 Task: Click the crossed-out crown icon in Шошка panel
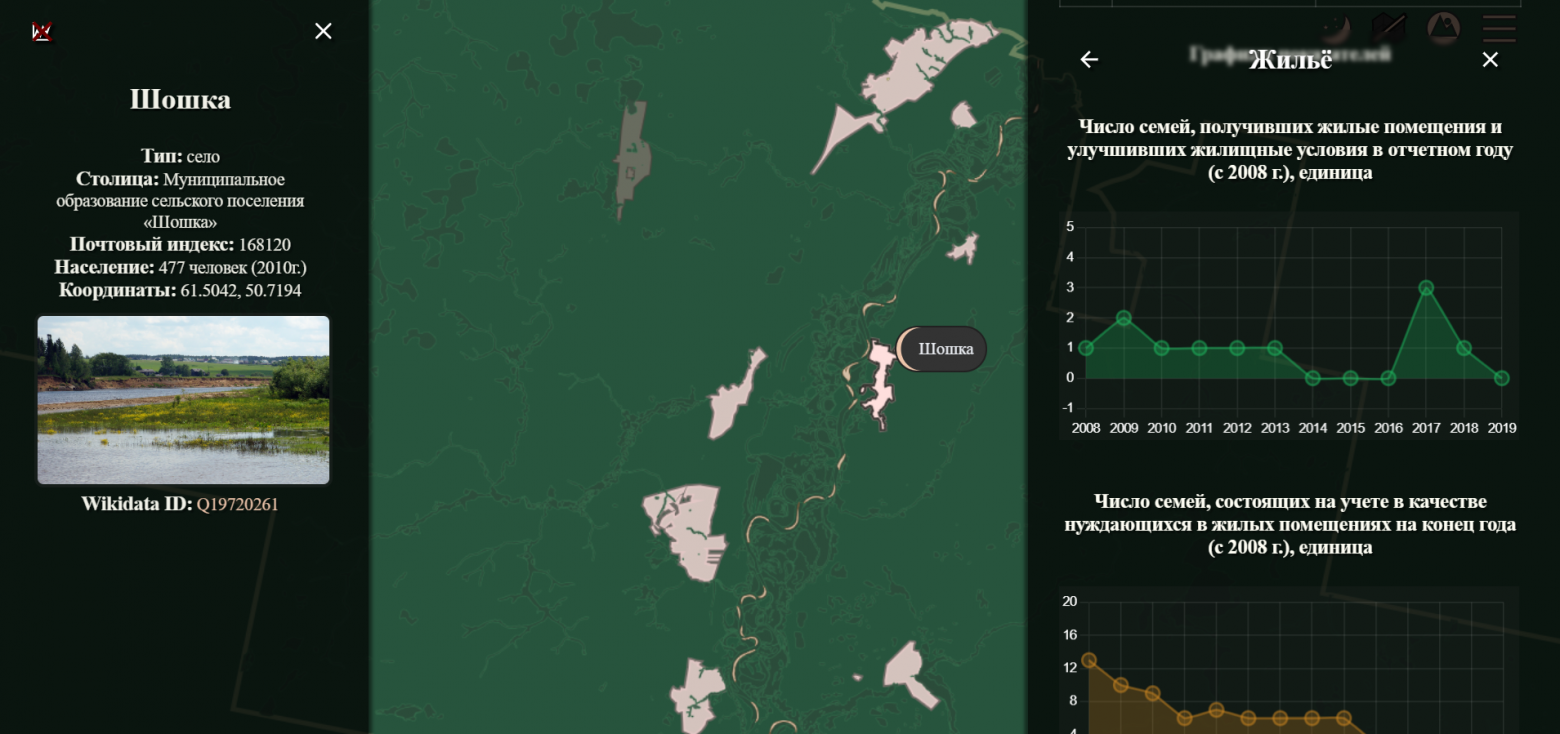[x=41, y=32]
